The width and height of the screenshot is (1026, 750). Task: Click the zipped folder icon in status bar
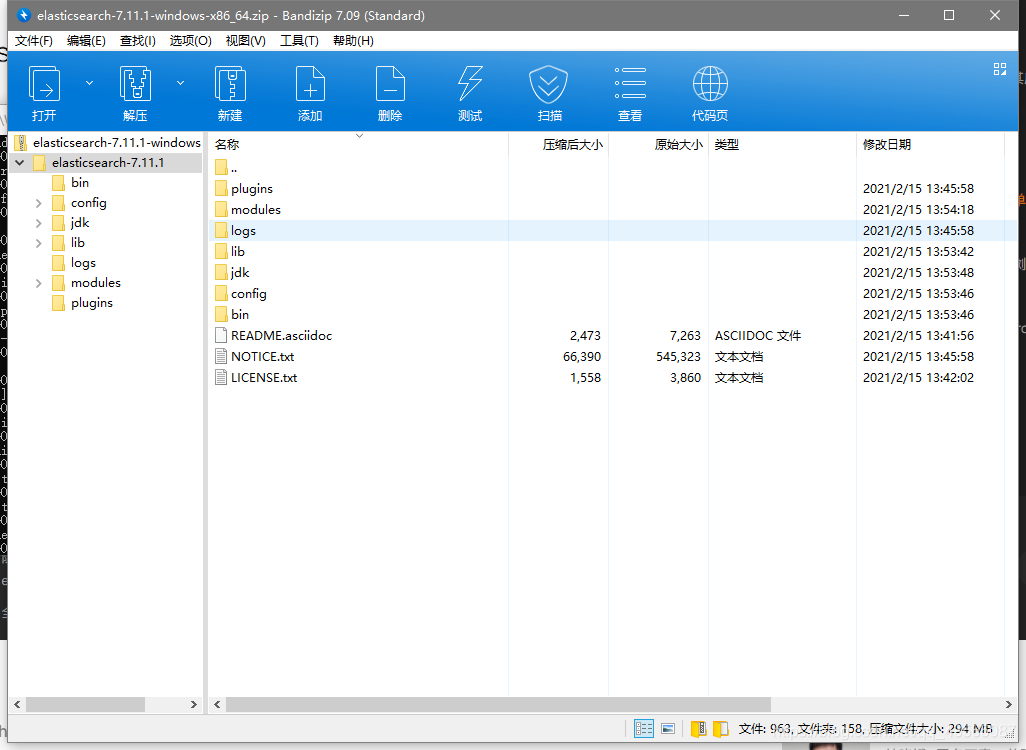pyautogui.click(x=698, y=728)
